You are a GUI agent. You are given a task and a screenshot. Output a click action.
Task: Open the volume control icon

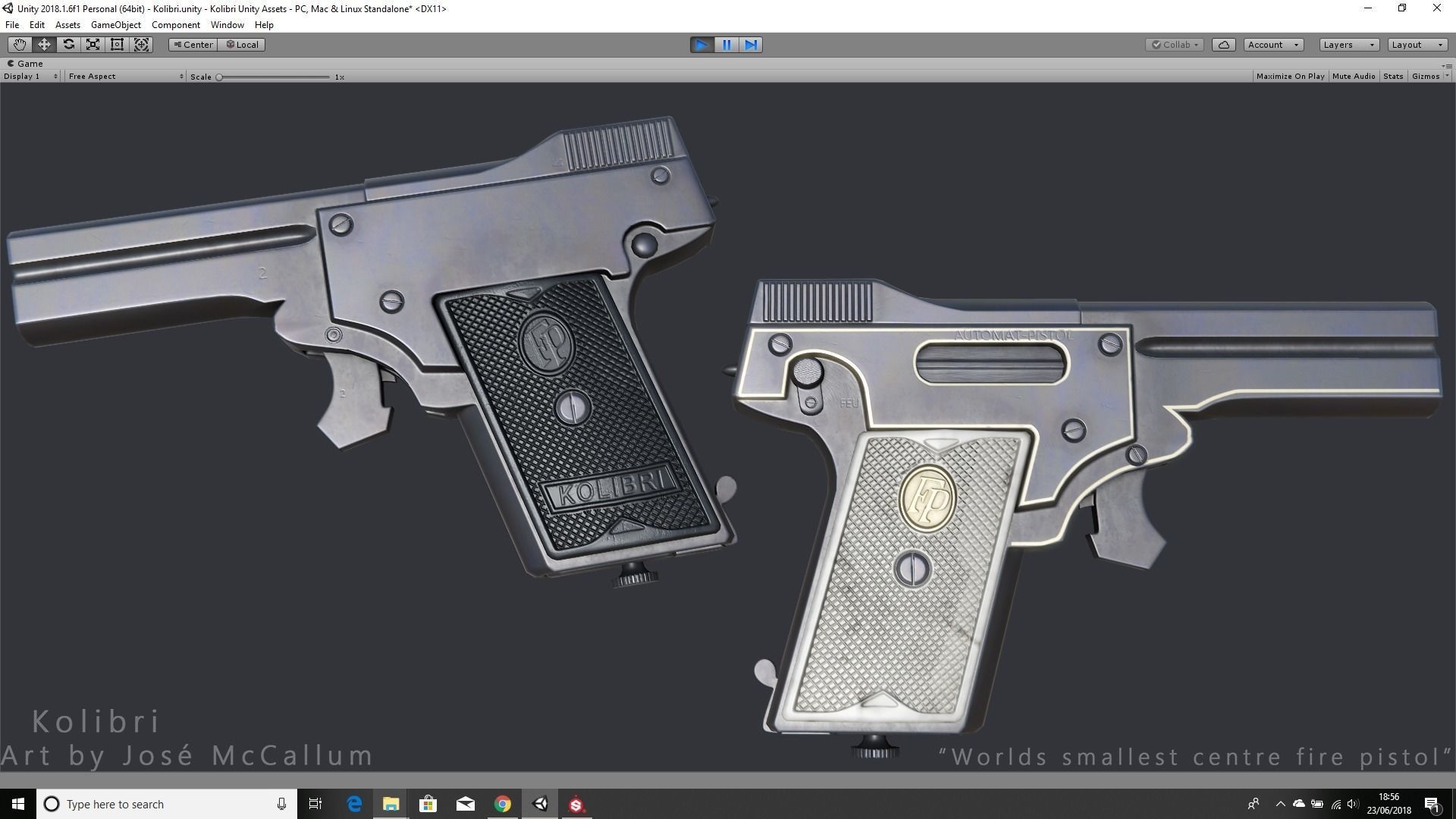1354,804
